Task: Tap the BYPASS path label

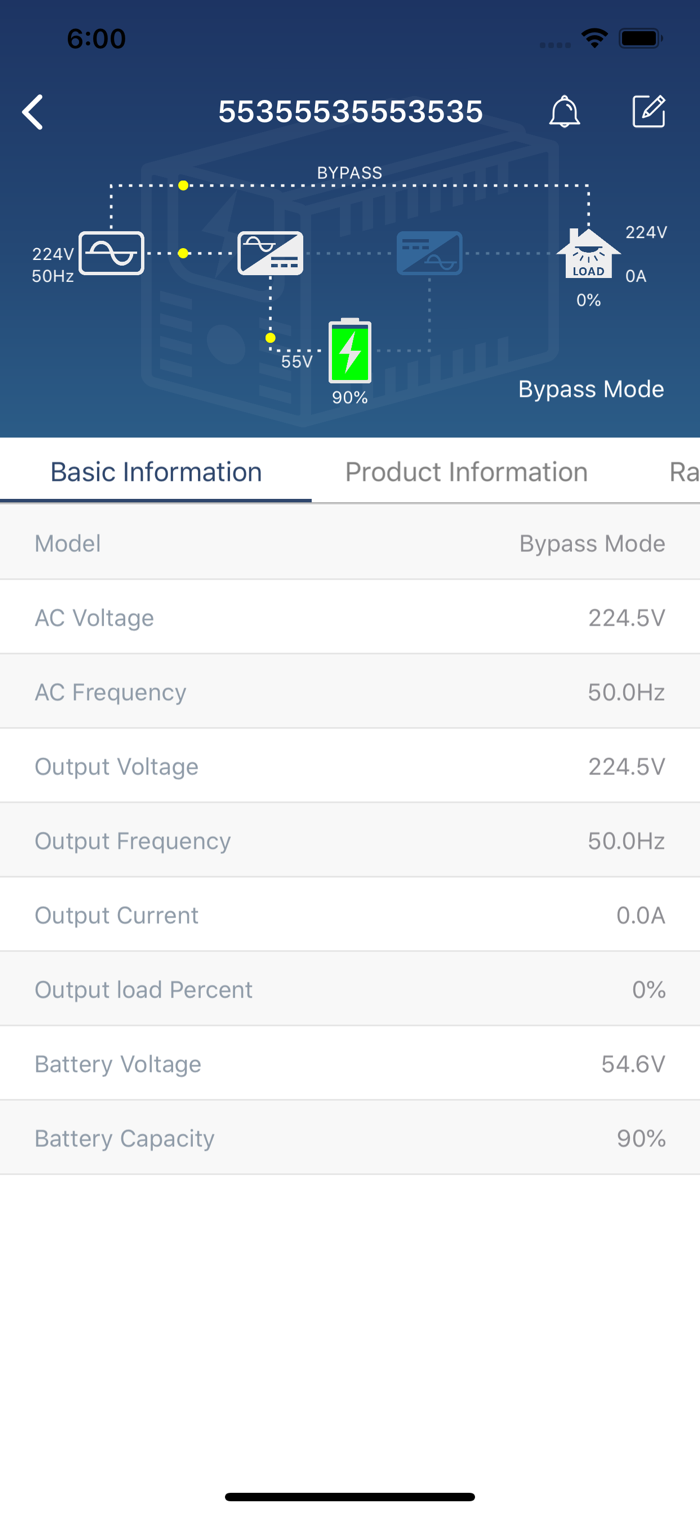Action: point(349,173)
